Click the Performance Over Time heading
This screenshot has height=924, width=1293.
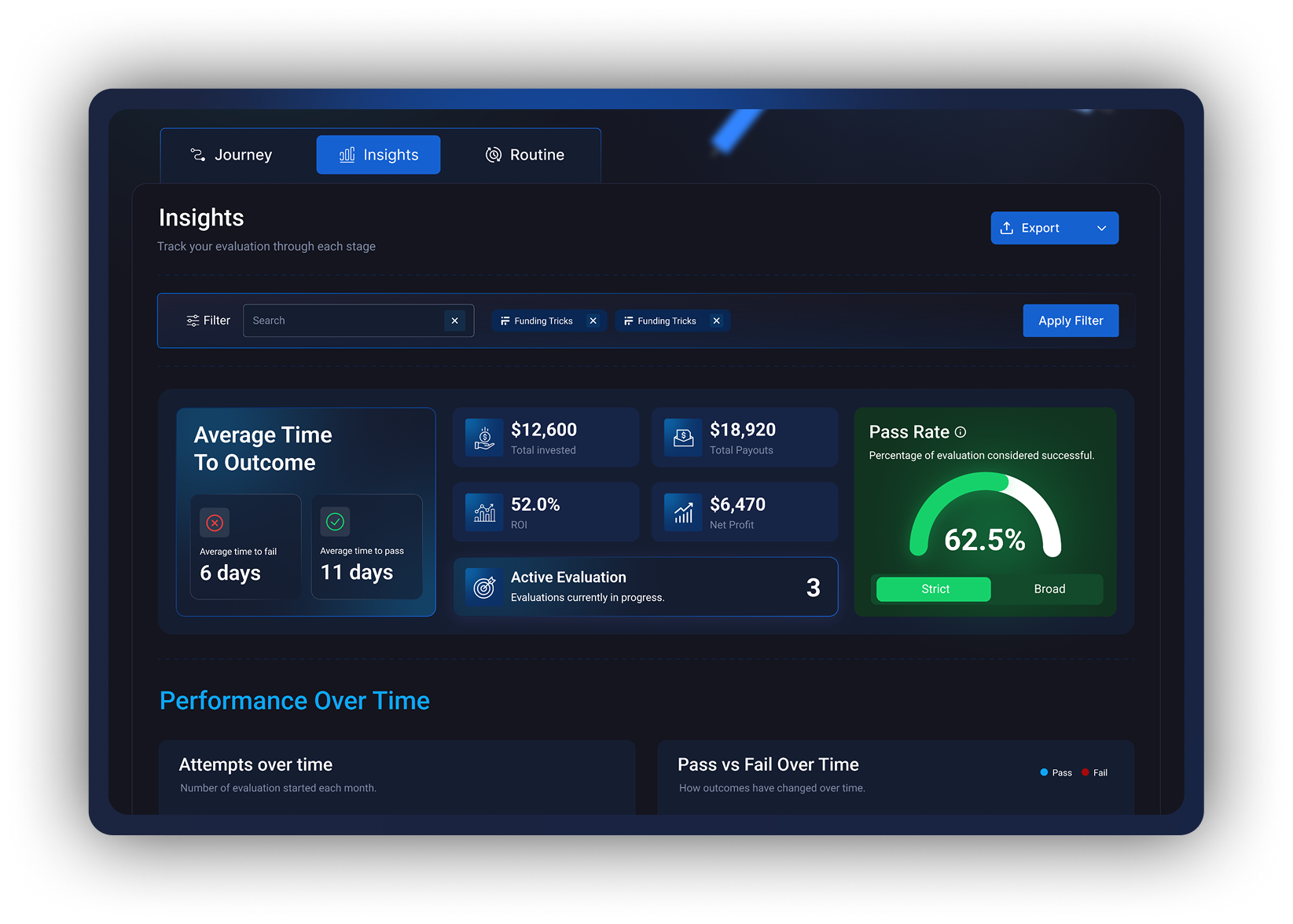(x=295, y=701)
